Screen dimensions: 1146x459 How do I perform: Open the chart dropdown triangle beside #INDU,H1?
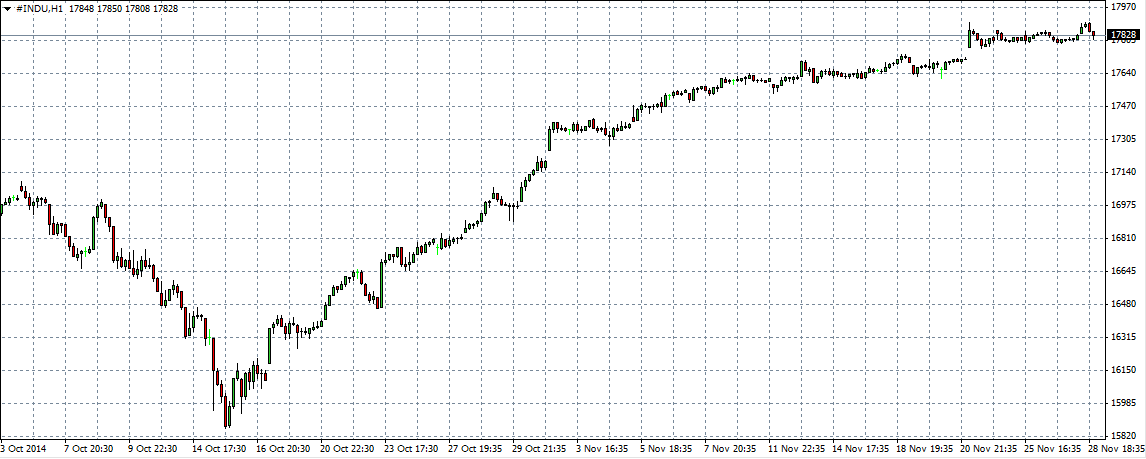[x=8, y=8]
